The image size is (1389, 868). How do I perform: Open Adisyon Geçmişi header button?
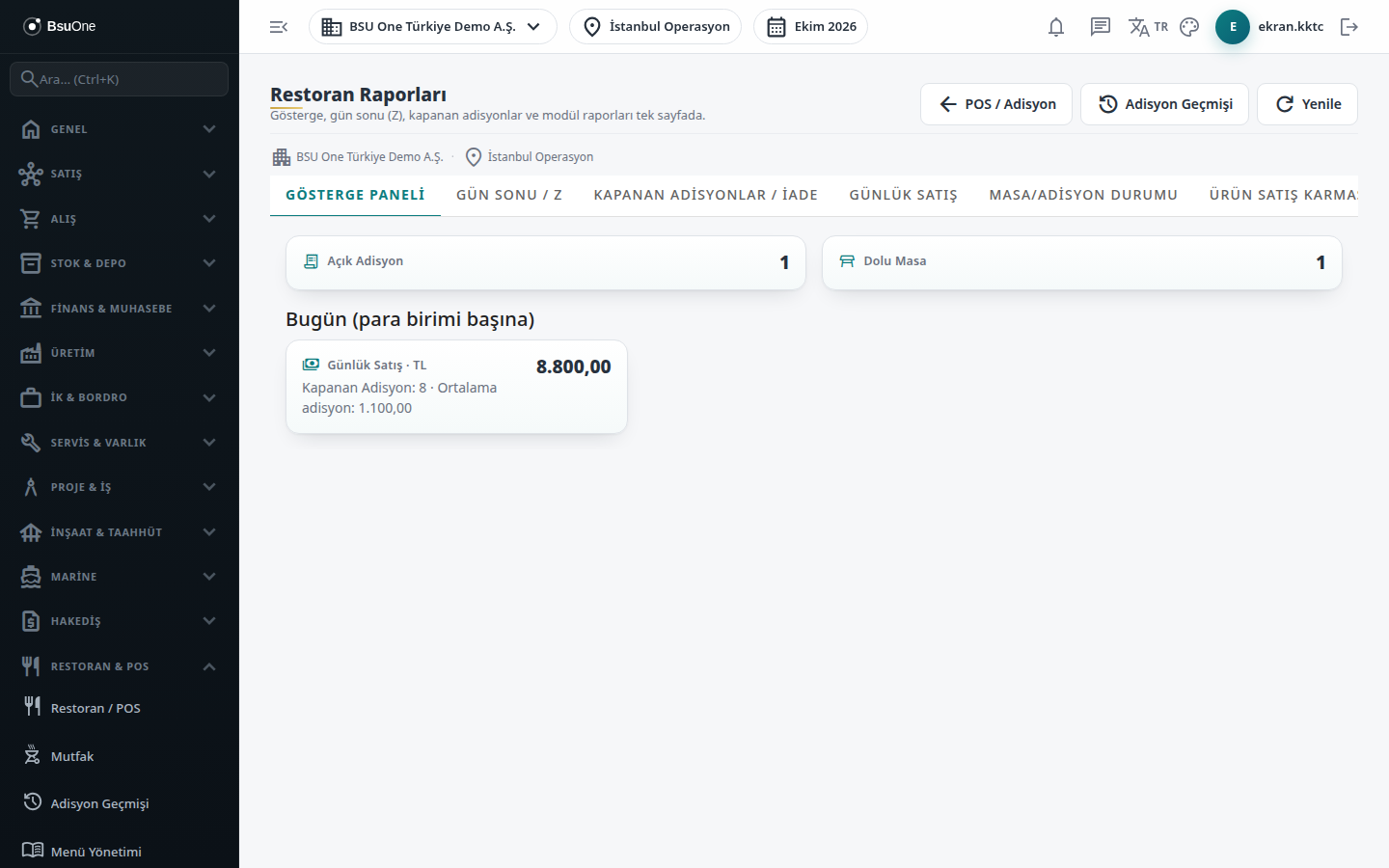[1164, 104]
